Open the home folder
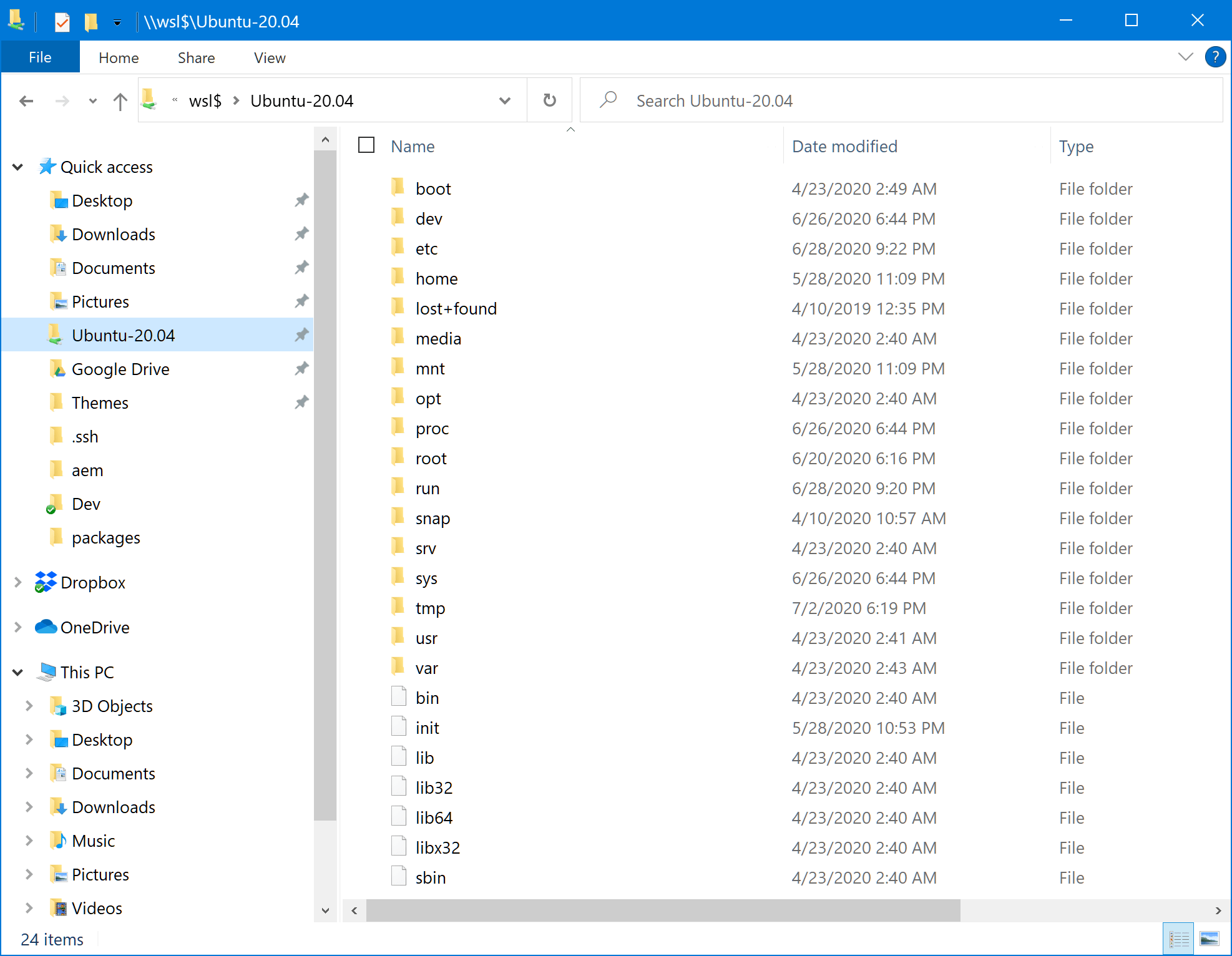This screenshot has height=956, width=1232. point(436,279)
